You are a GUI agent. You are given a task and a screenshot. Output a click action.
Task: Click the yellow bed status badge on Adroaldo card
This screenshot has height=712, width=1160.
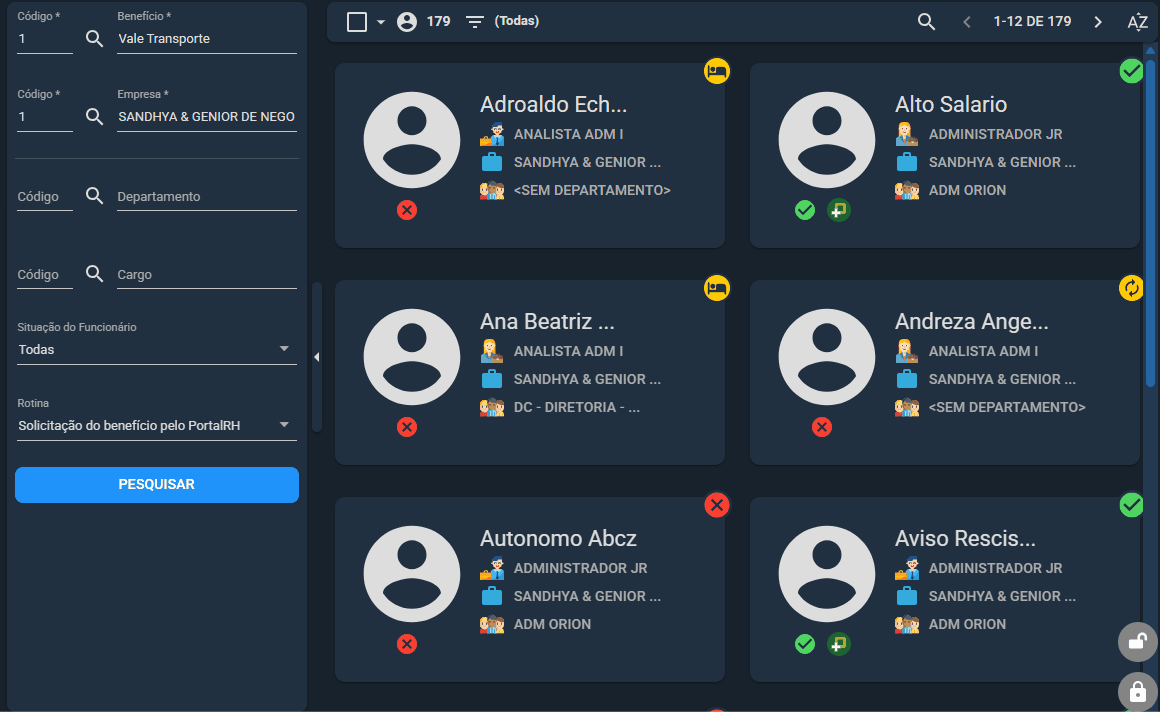(716, 71)
